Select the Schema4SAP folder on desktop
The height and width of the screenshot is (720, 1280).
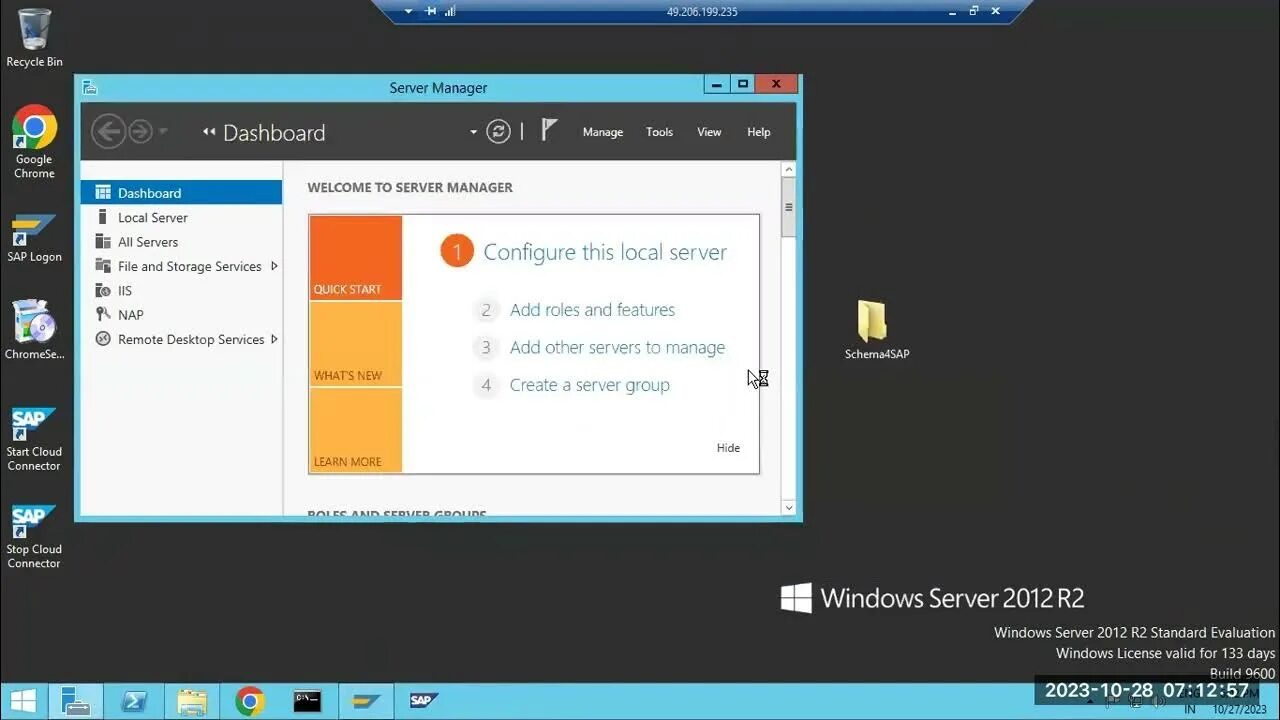pyautogui.click(x=876, y=330)
